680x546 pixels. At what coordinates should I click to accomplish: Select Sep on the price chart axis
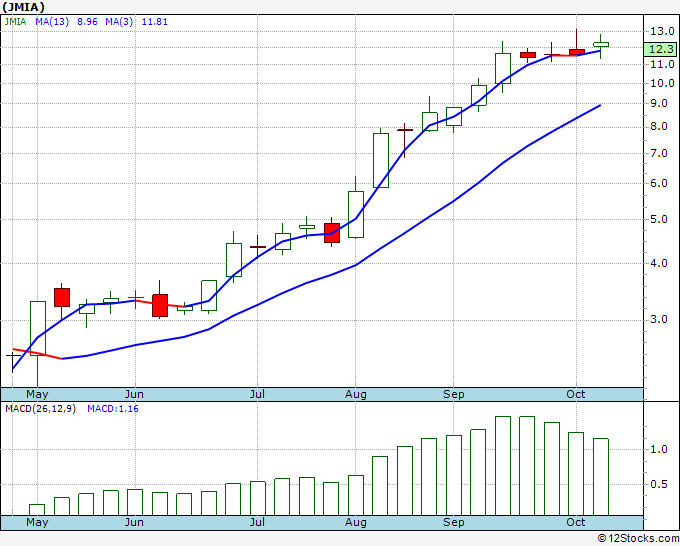pyautogui.click(x=454, y=395)
